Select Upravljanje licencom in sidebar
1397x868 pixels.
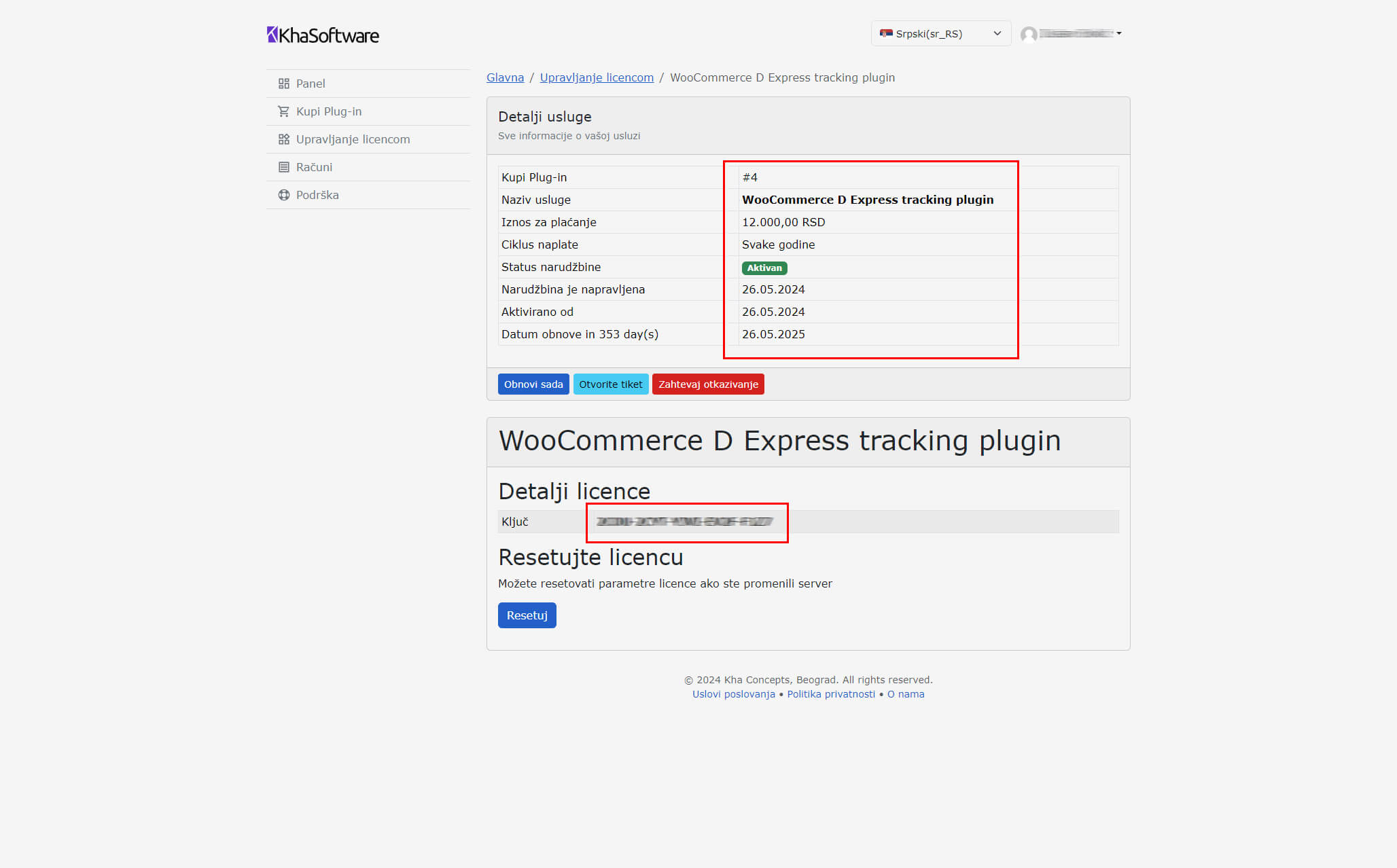click(368, 139)
